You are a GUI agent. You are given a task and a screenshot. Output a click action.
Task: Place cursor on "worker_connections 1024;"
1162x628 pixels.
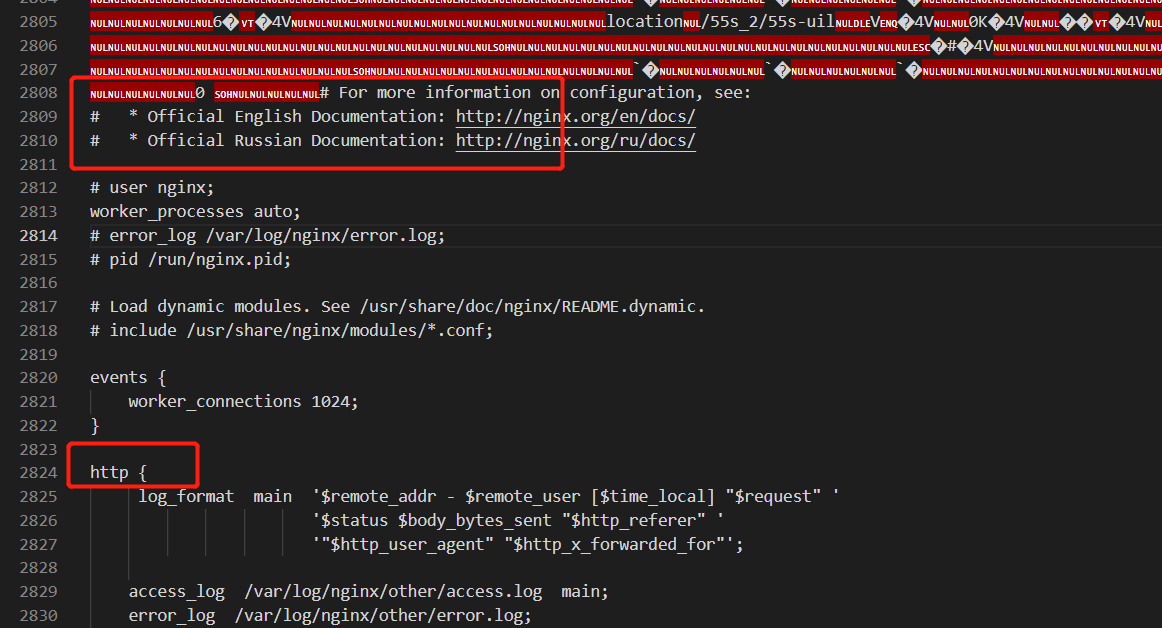click(x=243, y=401)
